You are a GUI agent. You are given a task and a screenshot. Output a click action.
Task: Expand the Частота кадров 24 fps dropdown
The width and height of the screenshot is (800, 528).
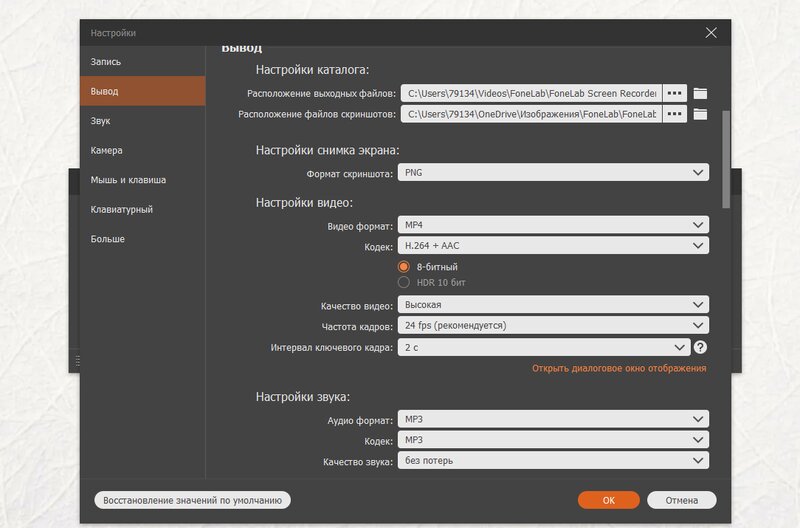coord(553,325)
